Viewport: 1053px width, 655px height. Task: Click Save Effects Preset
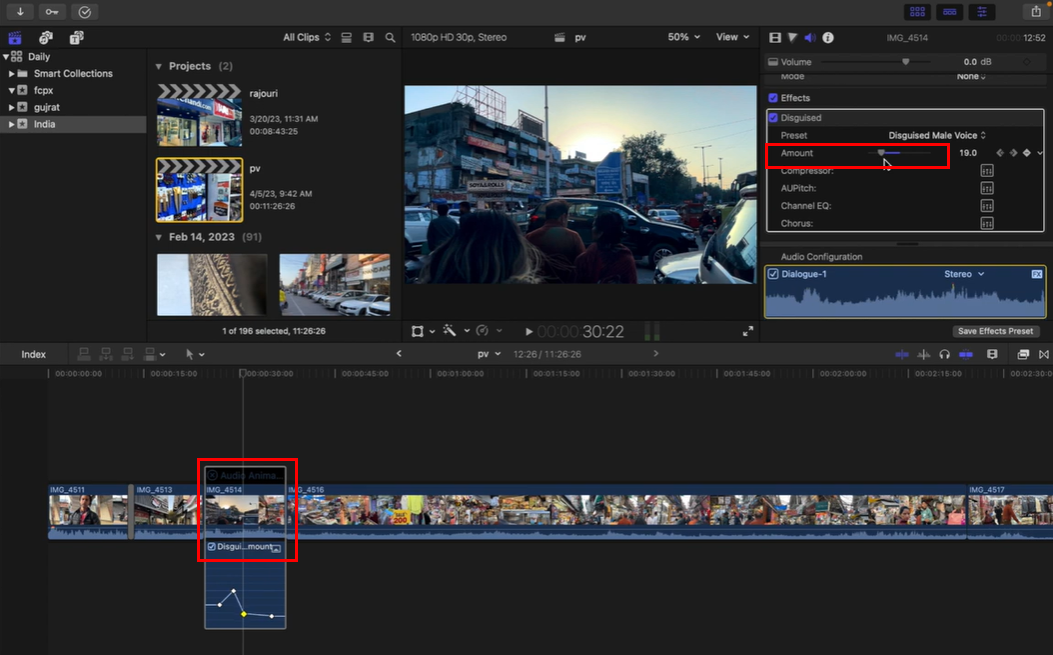pyautogui.click(x=995, y=331)
